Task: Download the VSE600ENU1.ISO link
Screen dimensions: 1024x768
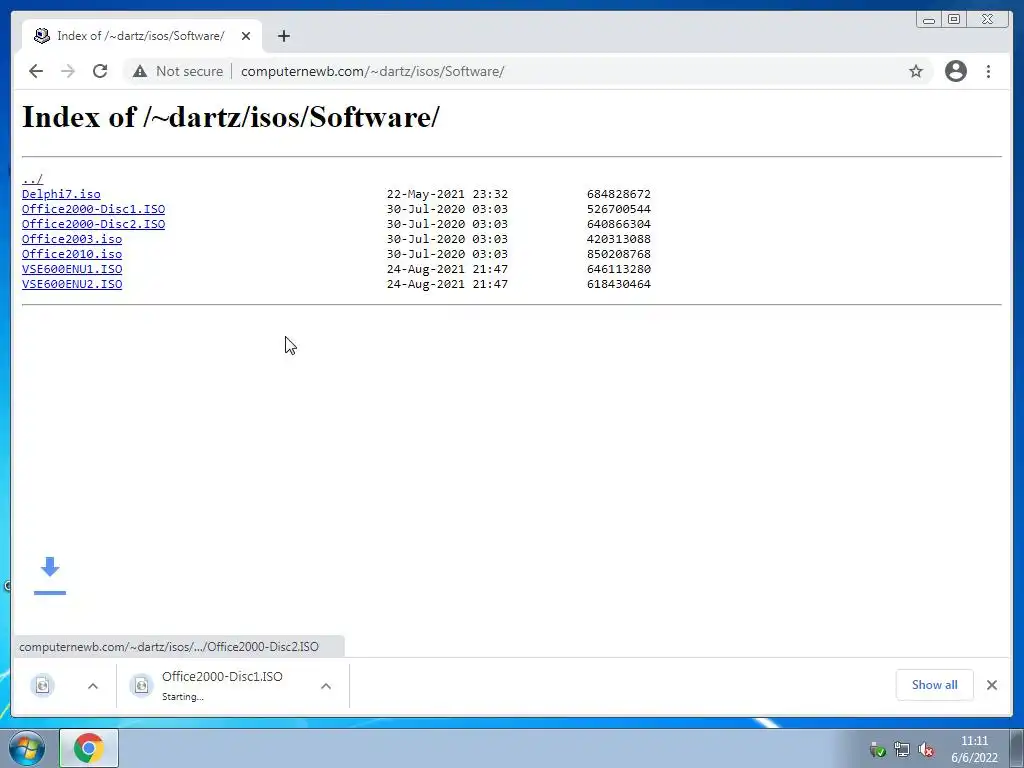Action: tap(72, 269)
